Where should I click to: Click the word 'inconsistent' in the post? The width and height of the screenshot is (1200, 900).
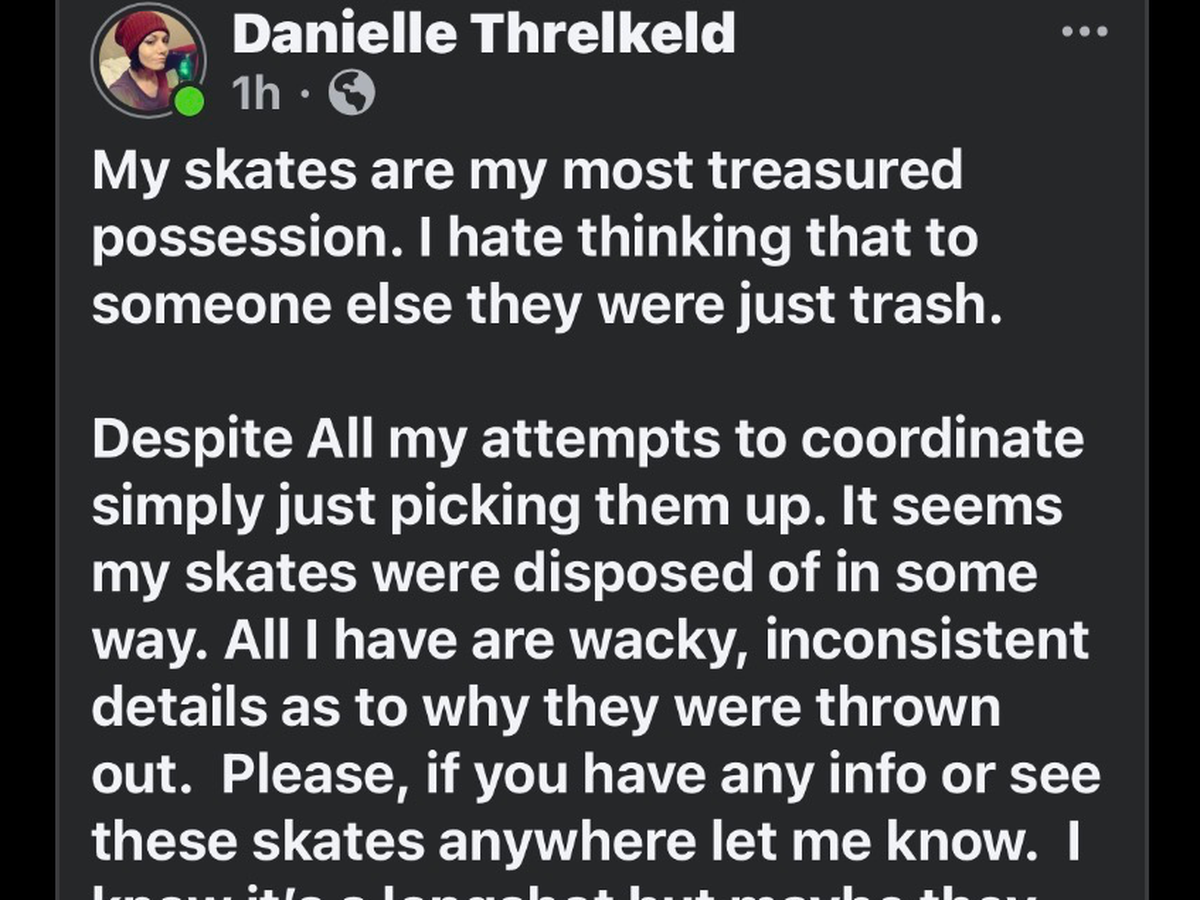click(x=927, y=641)
